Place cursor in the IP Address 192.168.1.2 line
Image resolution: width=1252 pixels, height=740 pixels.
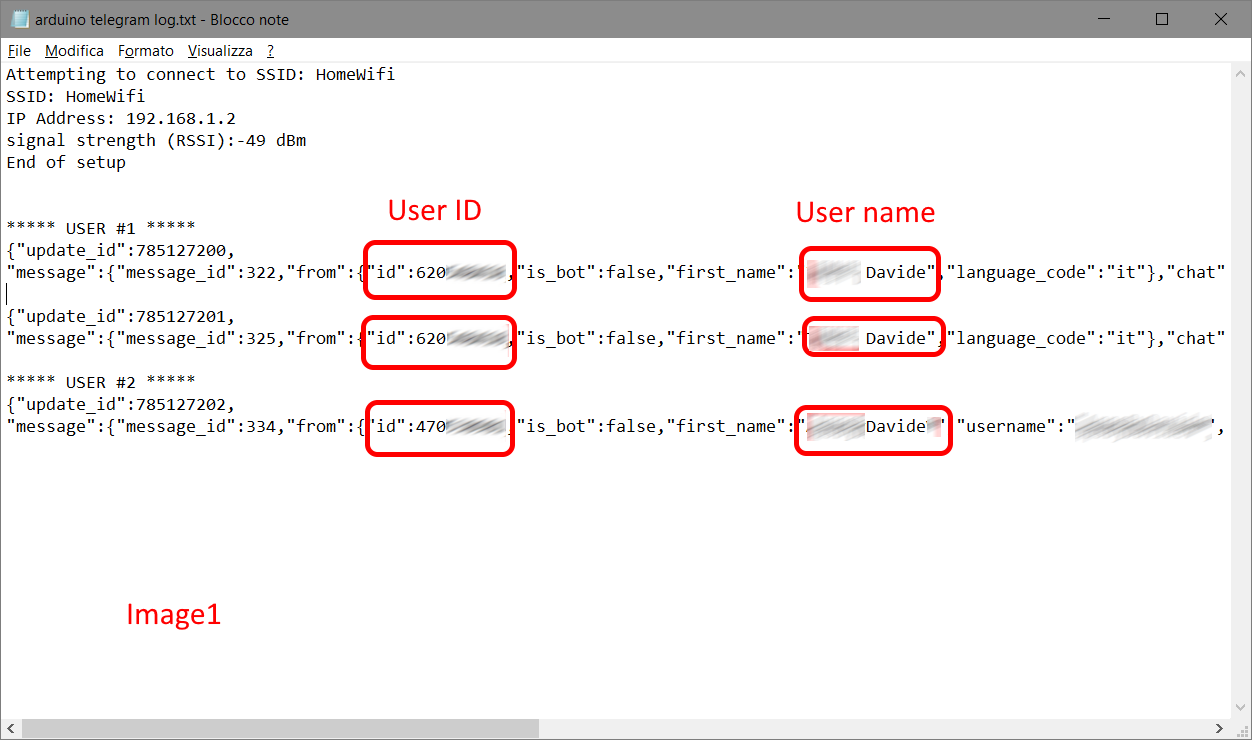pos(120,118)
